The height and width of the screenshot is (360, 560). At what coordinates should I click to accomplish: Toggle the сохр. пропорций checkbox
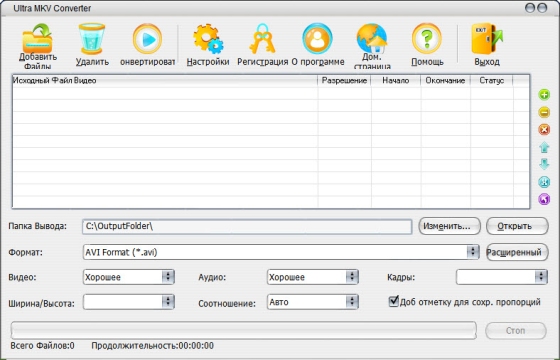394,301
